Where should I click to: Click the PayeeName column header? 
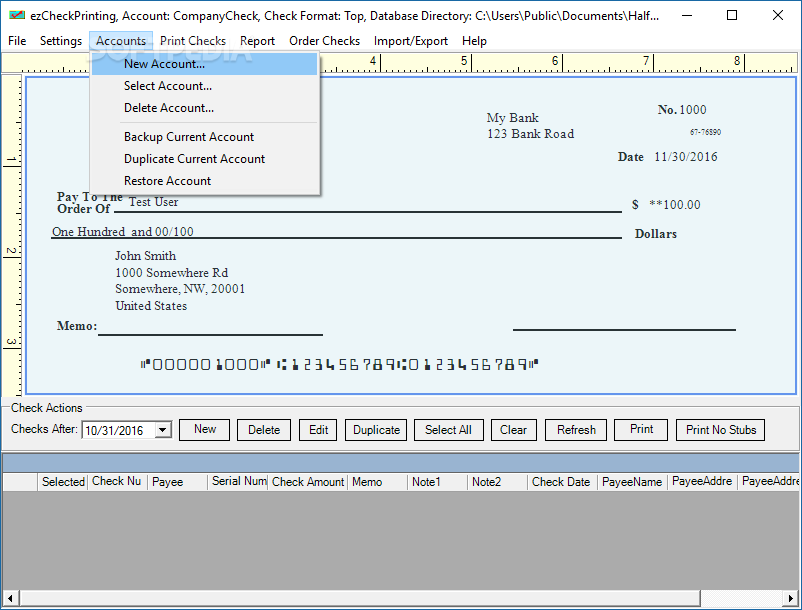(x=632, y=482)
